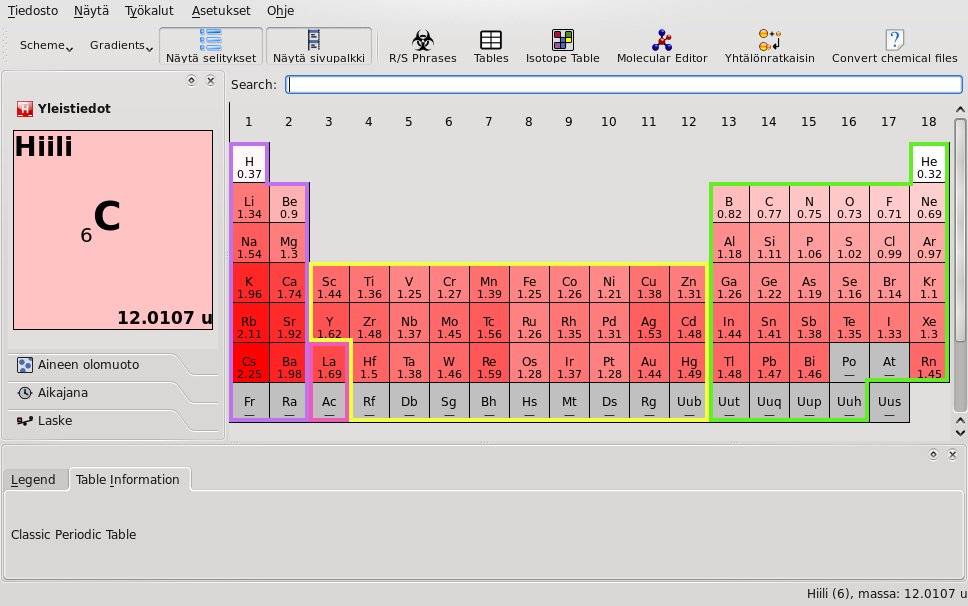
Task: Click the red Cs element swatch
Action: (249, 367)
